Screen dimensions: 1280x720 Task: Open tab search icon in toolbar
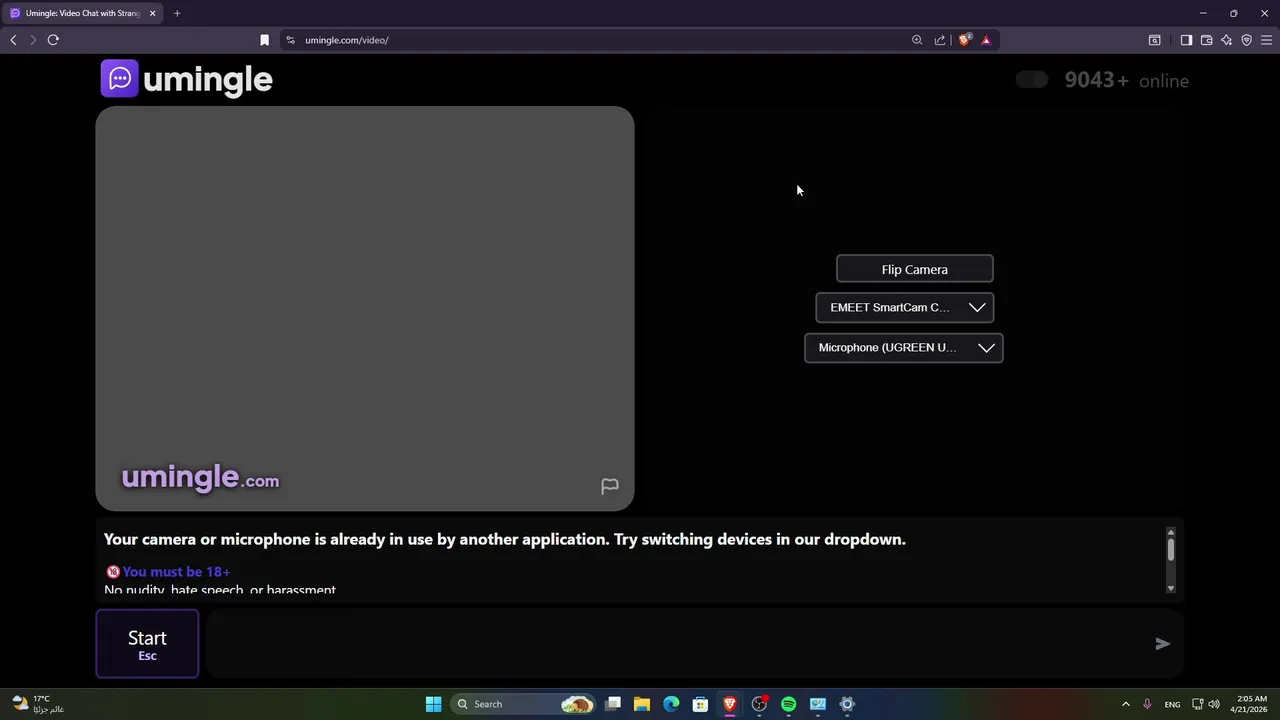[1154, 40]
